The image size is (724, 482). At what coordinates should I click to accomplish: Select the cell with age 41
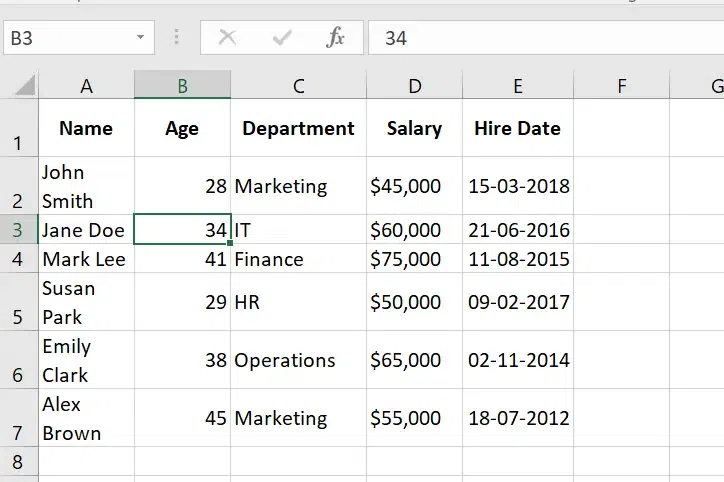click(182, 259)
